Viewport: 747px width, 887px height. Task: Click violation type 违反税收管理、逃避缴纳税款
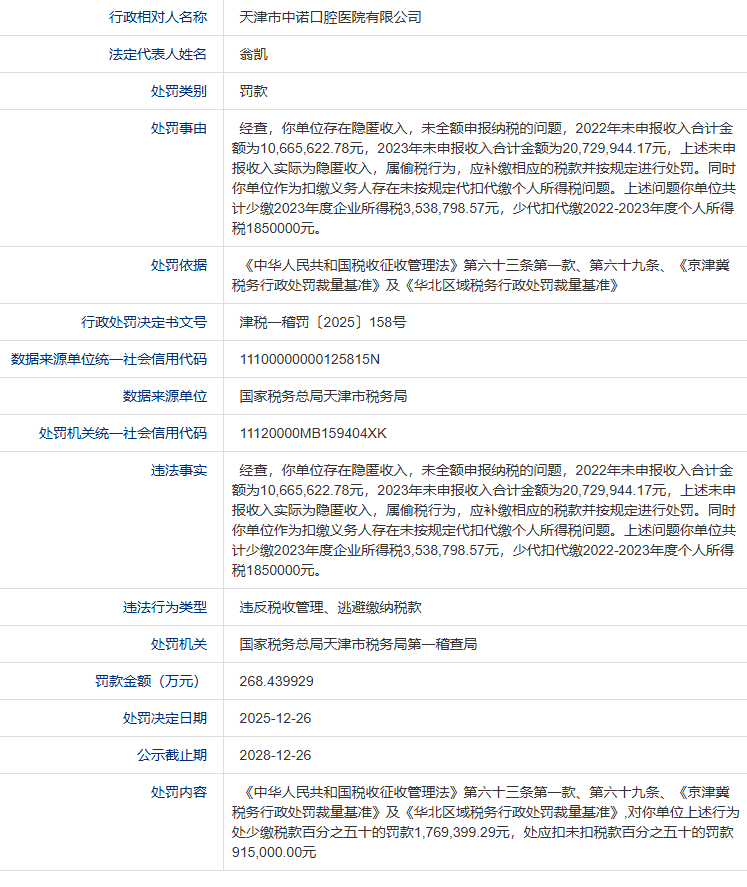point(330,607)
